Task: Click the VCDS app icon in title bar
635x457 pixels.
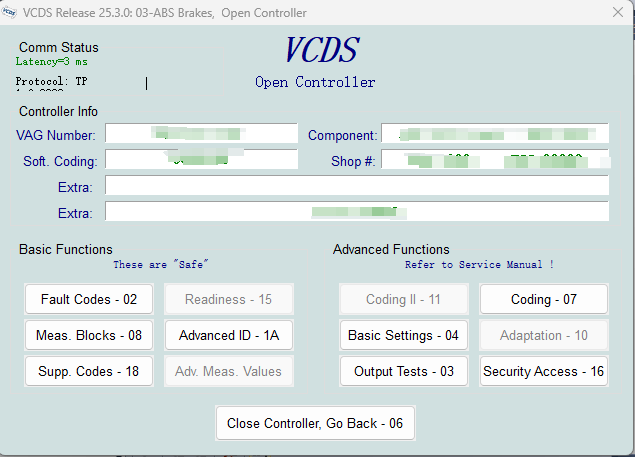Action: (x=11, y=12)
